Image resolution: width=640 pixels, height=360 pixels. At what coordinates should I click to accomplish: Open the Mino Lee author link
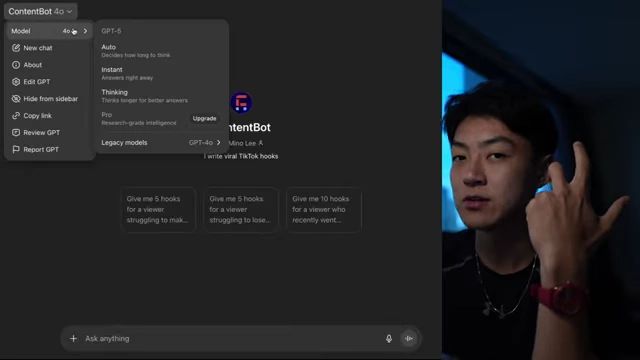pos(245,143)
